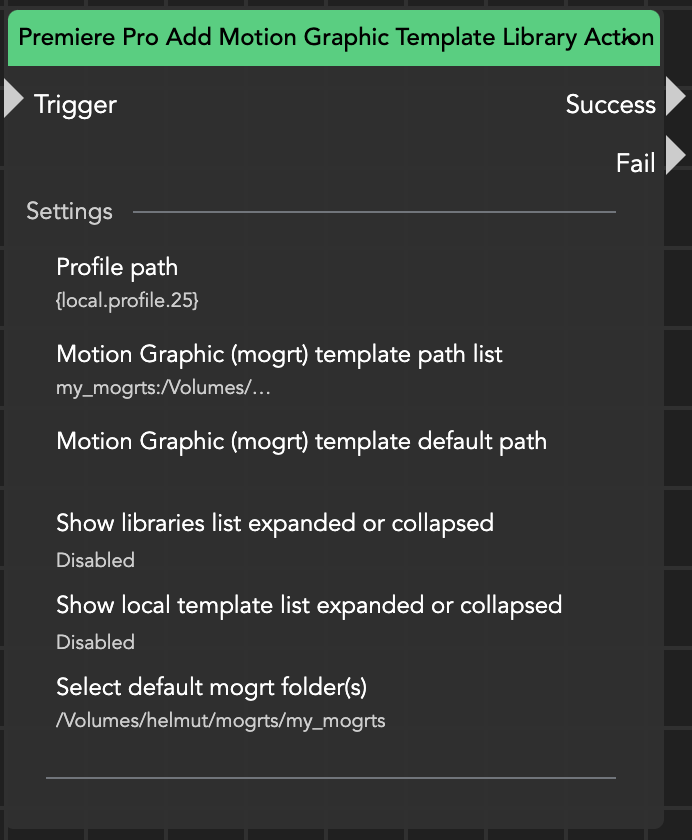Viewport: 692px width, 840px height.
Task: Toggle the Disabled value under Show libraries list
Action: click(95, 560)
